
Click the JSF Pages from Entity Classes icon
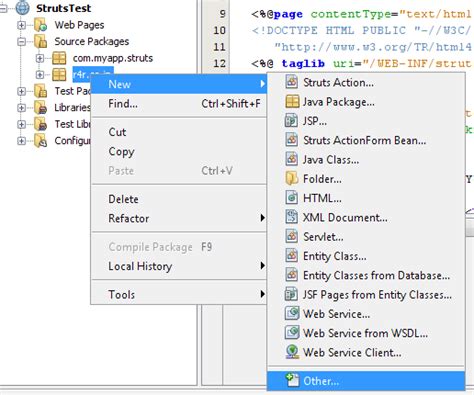pos(291,294)
